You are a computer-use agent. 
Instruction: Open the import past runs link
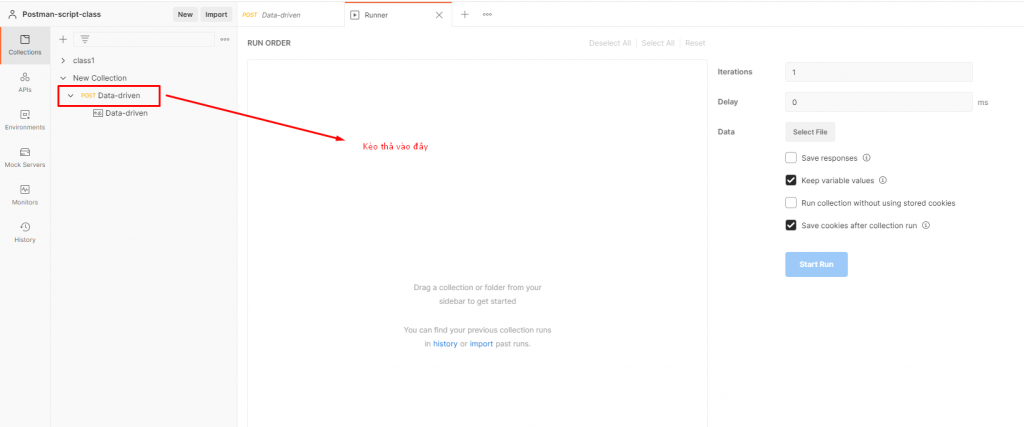point(481,343)
